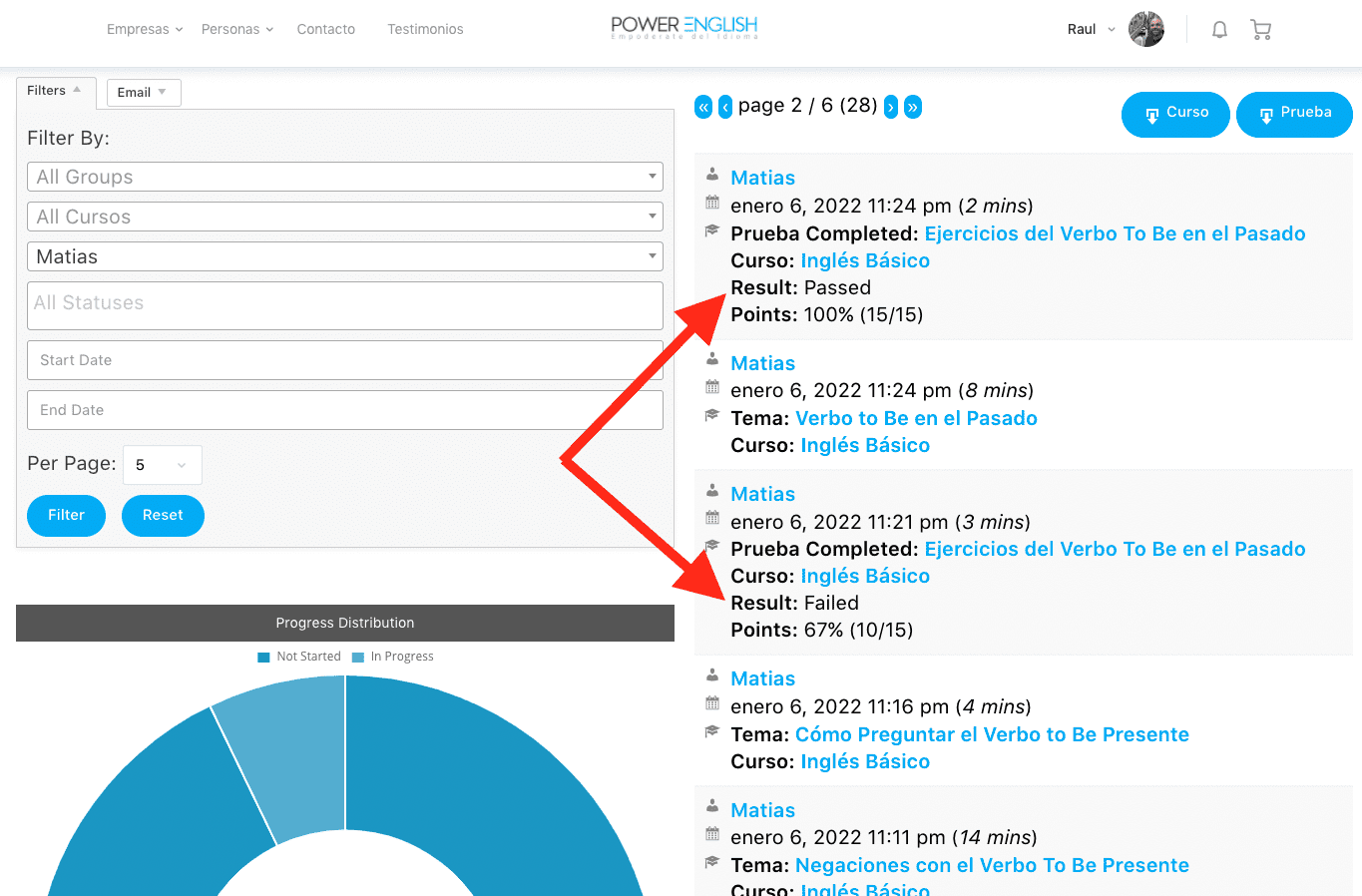Click the Filter button
The height and width of the screenshot is (896, 1362).
(x=66, y=516)
